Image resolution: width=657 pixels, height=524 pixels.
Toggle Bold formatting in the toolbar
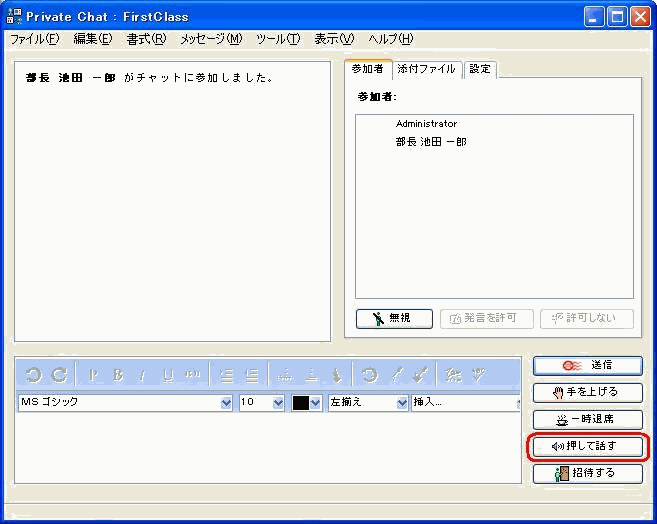(x=118, y=375)
